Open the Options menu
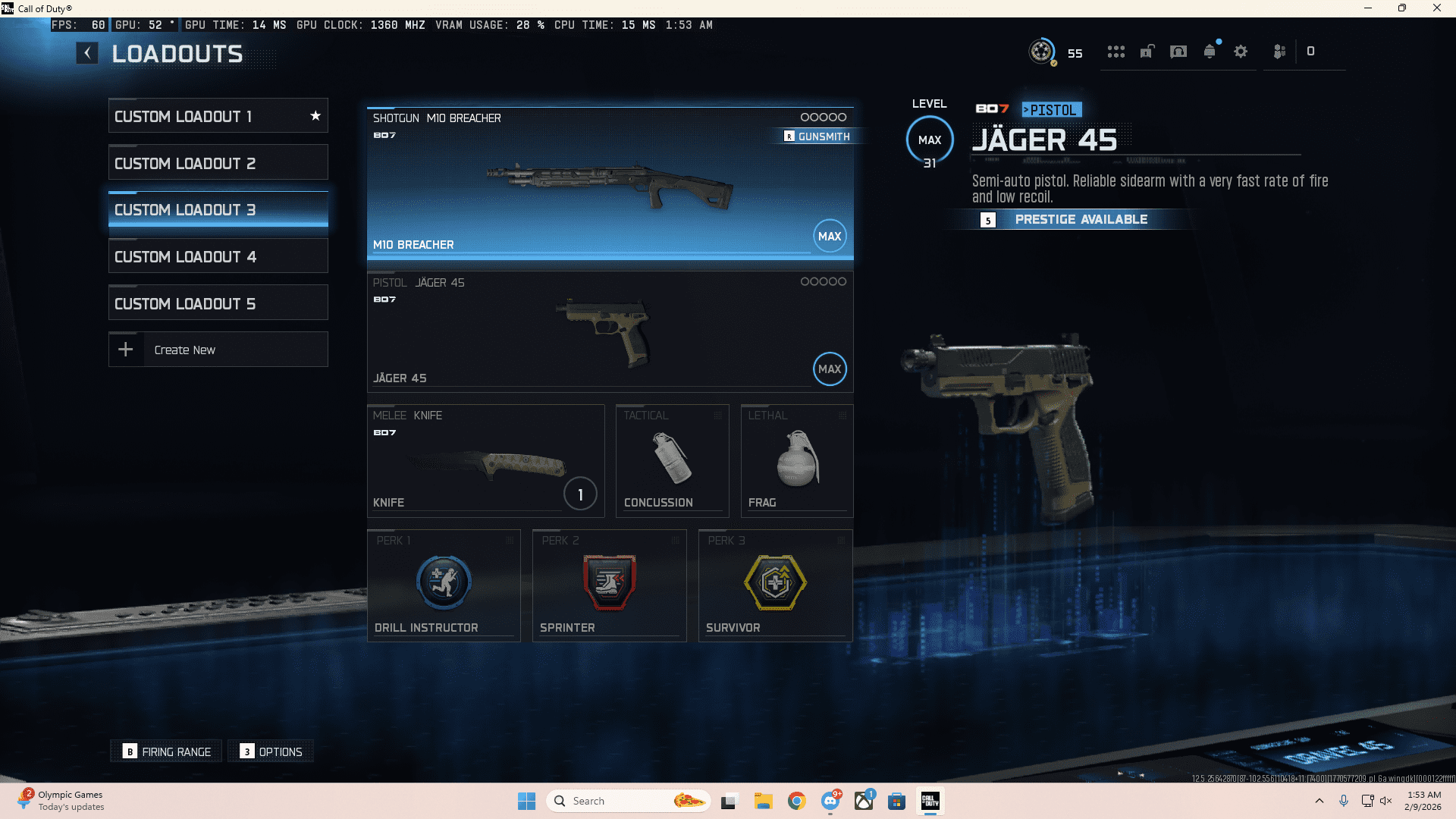 point(271,752)
